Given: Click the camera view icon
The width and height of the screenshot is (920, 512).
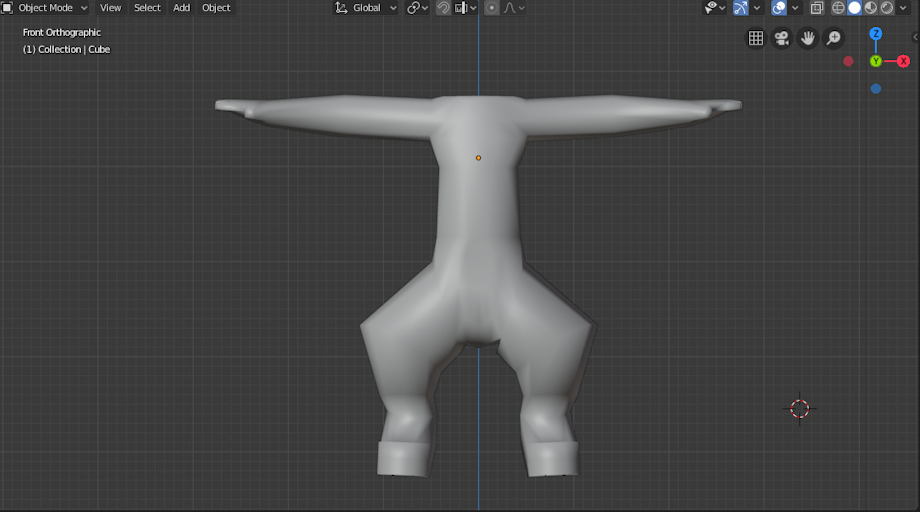Looking at the screenshot, I should point(782,38).
